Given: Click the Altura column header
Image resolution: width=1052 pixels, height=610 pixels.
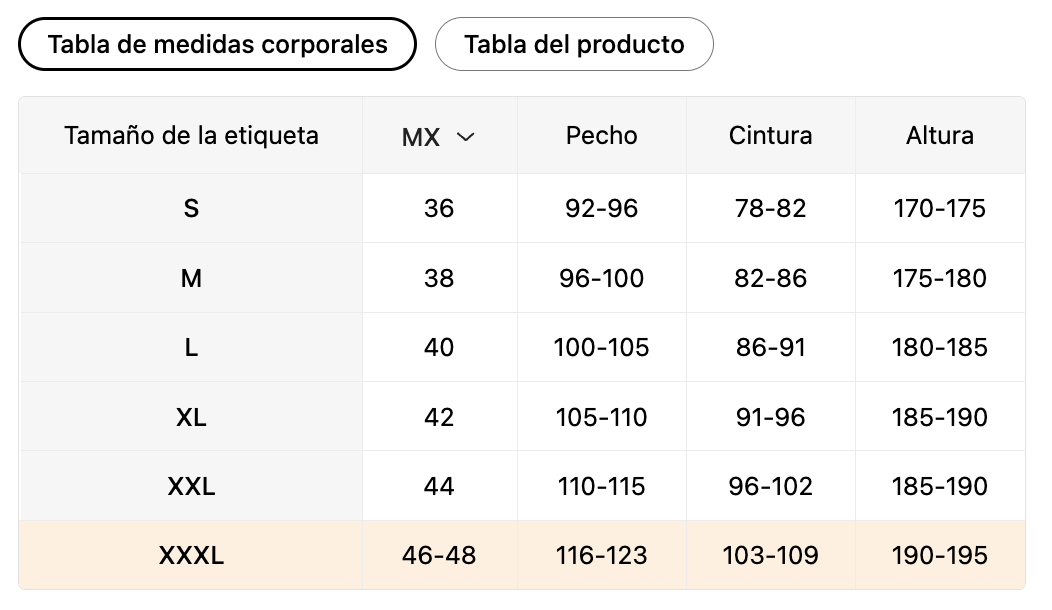Looking at the screenshot, I should (x=940, y=136).
